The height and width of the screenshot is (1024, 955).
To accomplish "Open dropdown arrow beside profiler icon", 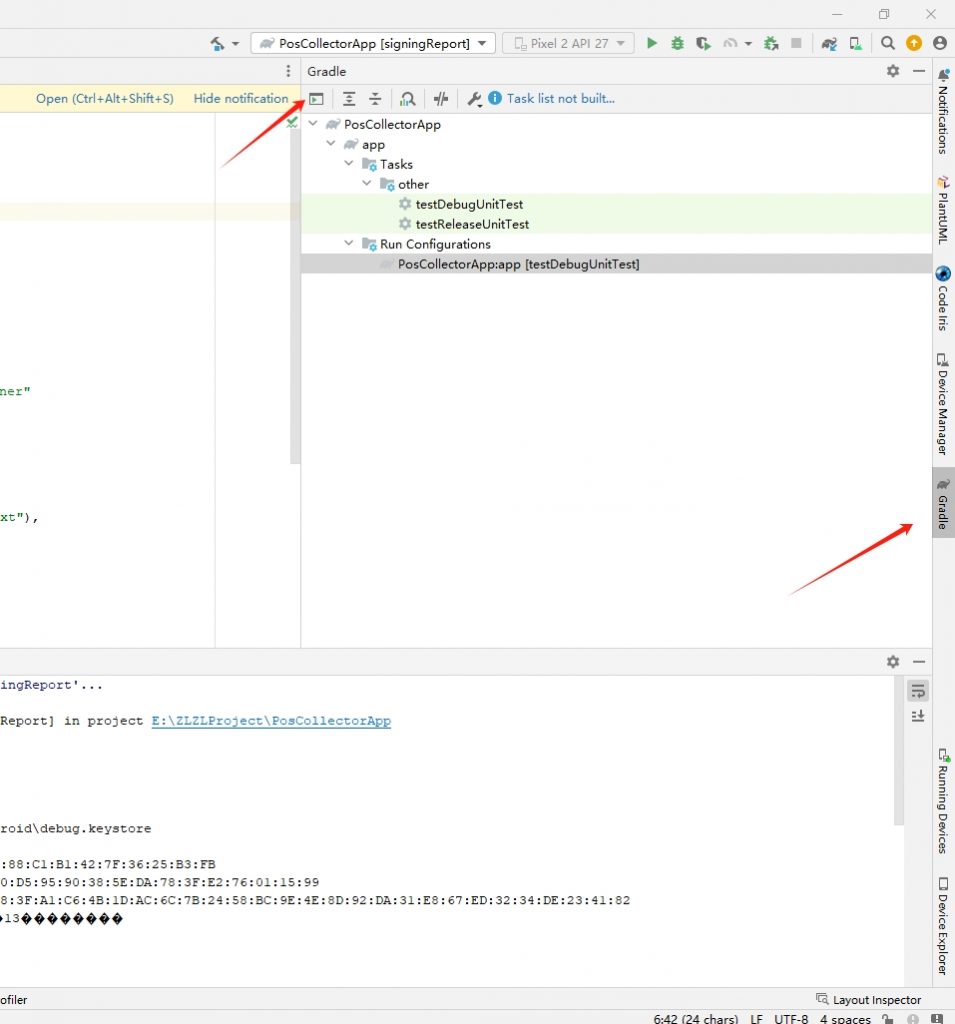I will (748, 44).
